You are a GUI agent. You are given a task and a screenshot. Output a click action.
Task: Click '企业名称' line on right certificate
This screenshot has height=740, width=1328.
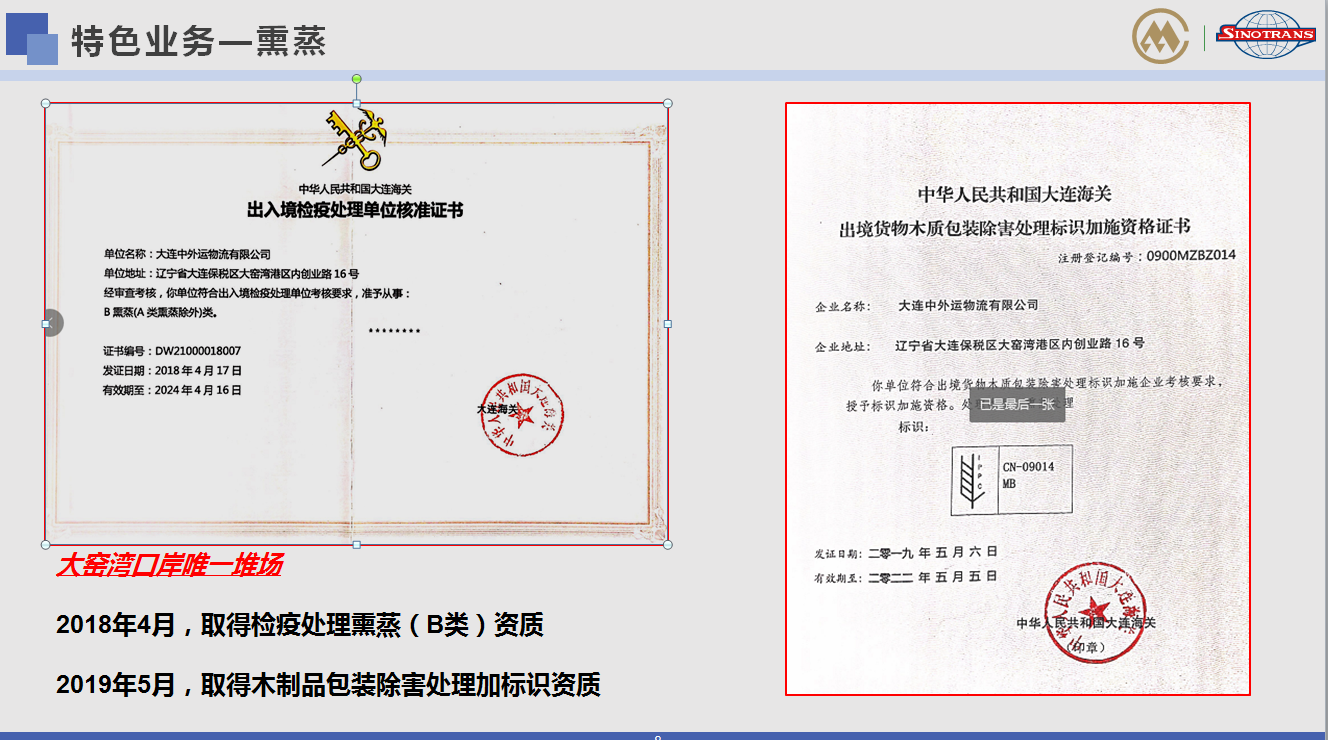click(927, 305)
